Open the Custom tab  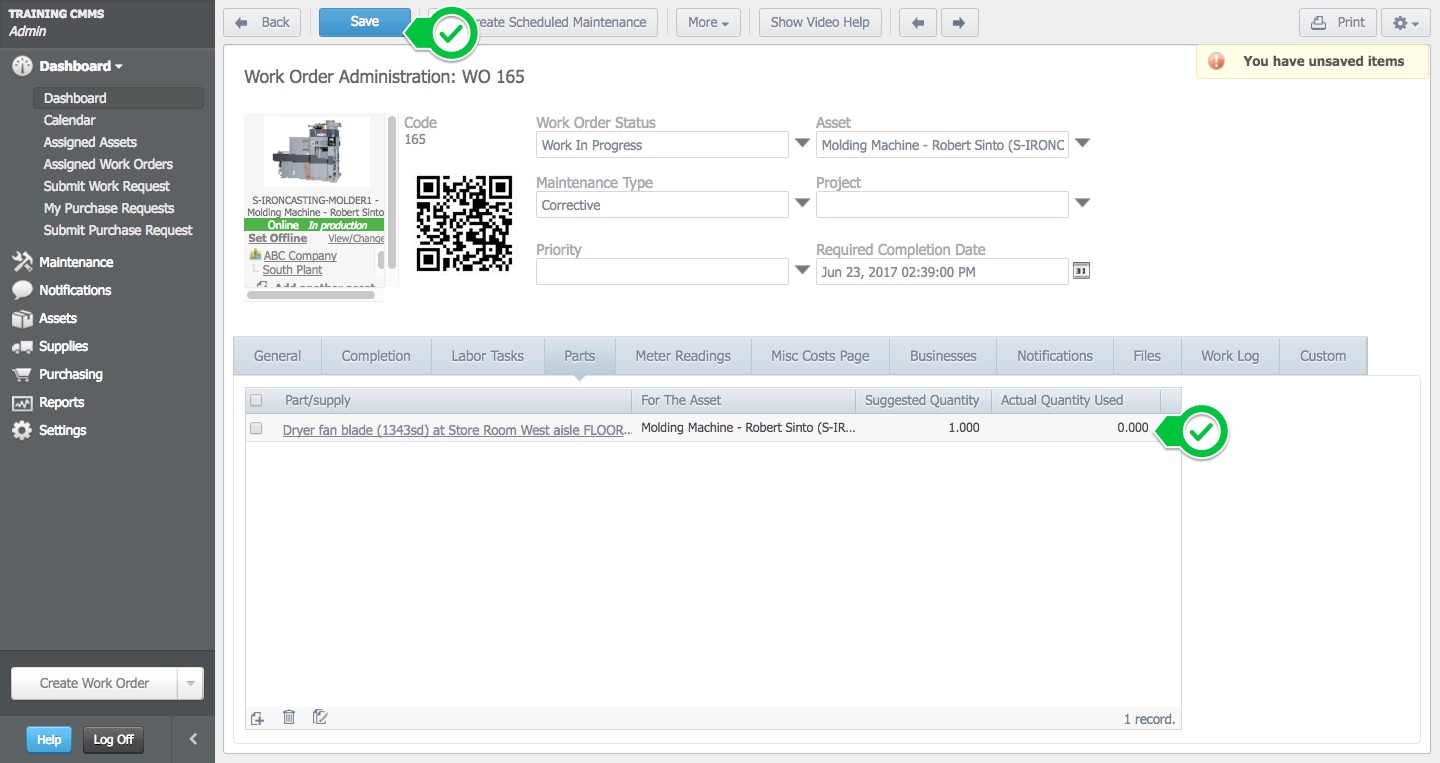point(1323,356)
